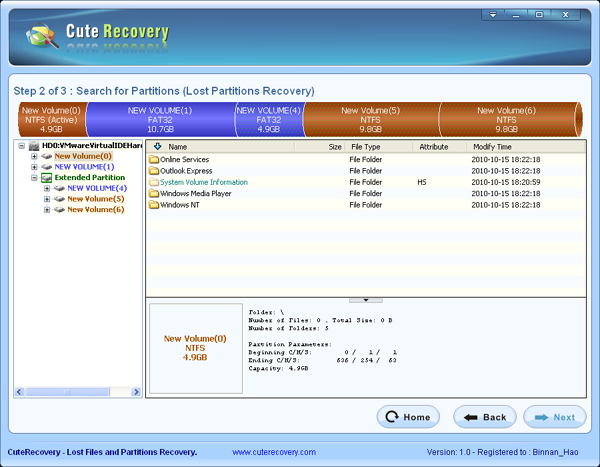Screen dimensions: 600x467
Task: Click Windows Media Player folder icon
Action: [x=154, y=193]
